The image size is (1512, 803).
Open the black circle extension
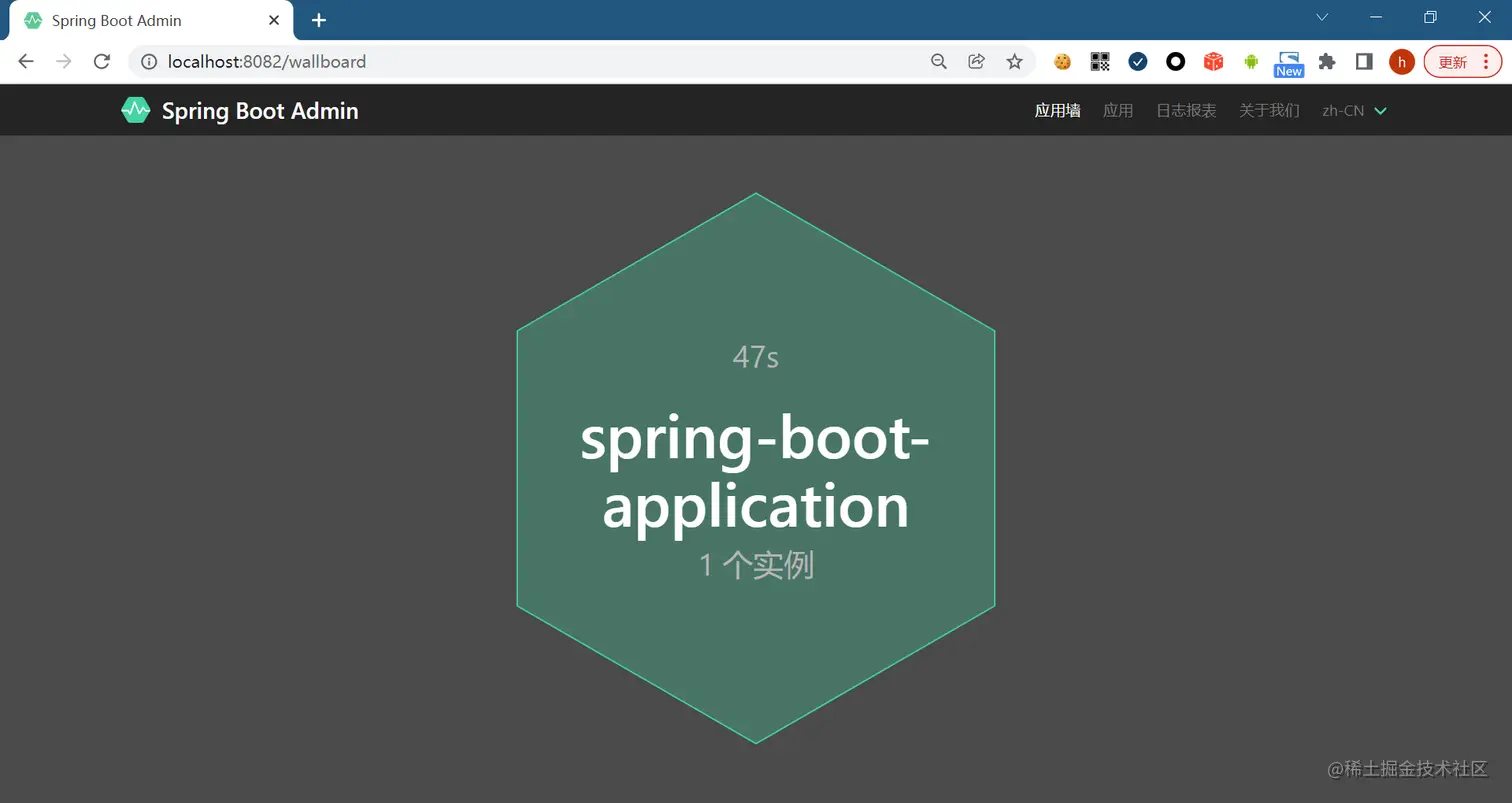(x=1176, y=62)
